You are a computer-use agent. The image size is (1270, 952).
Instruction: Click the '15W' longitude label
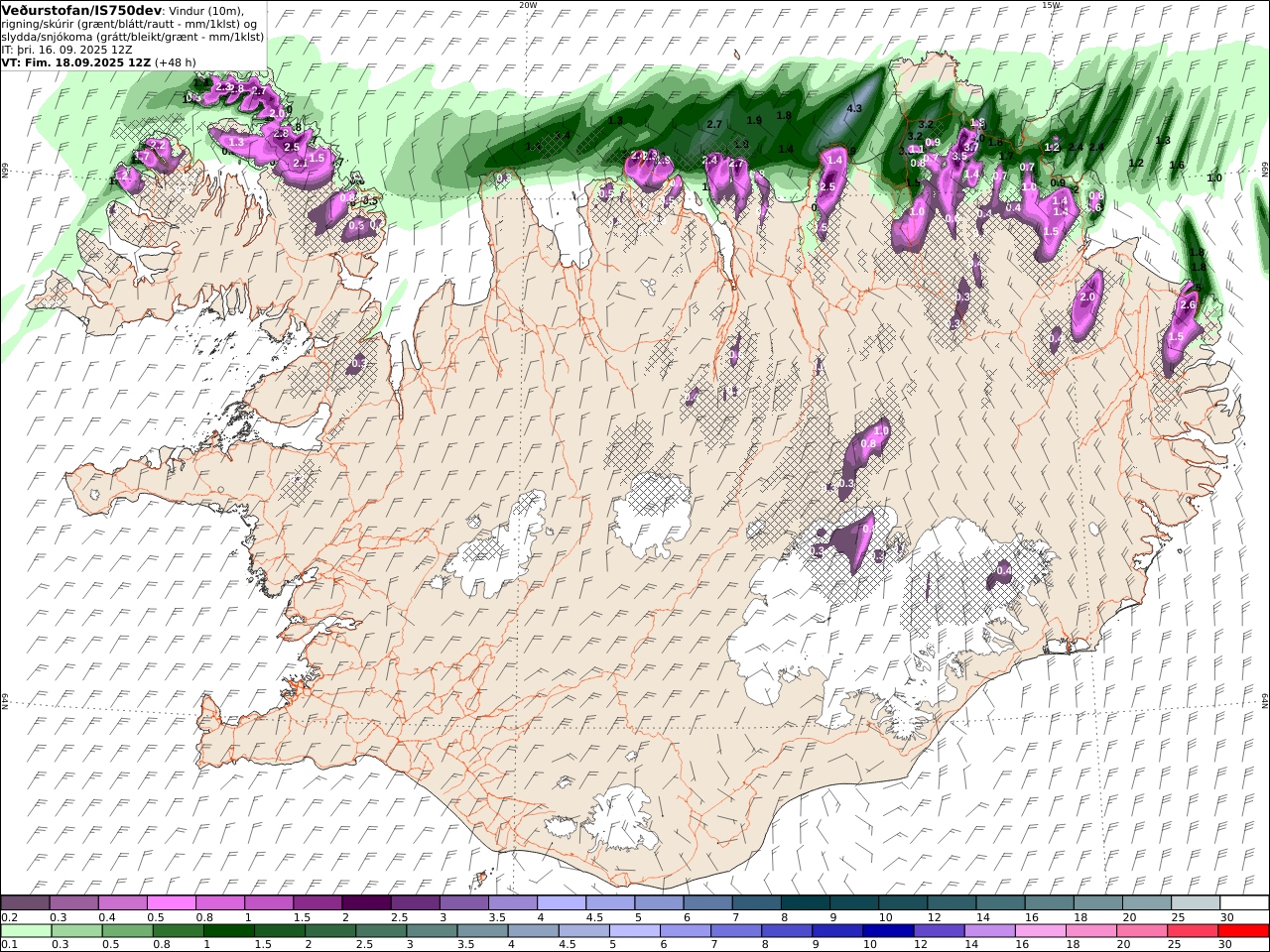pyautogui.click(x=1051, y=5)
